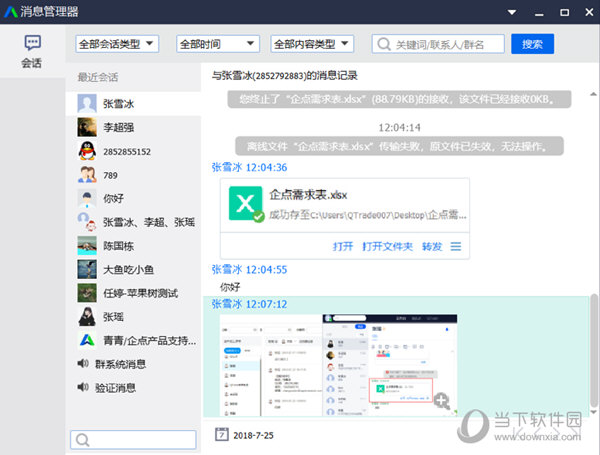
Task: Select conversation 张雪冰 in recent list
Action: click(x=134, y=104)
